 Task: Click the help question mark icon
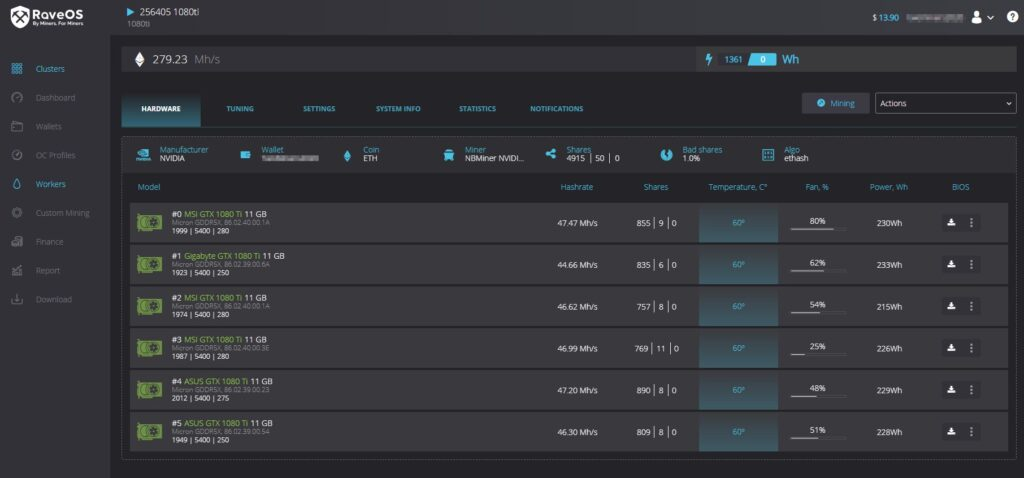(1012, 17)
